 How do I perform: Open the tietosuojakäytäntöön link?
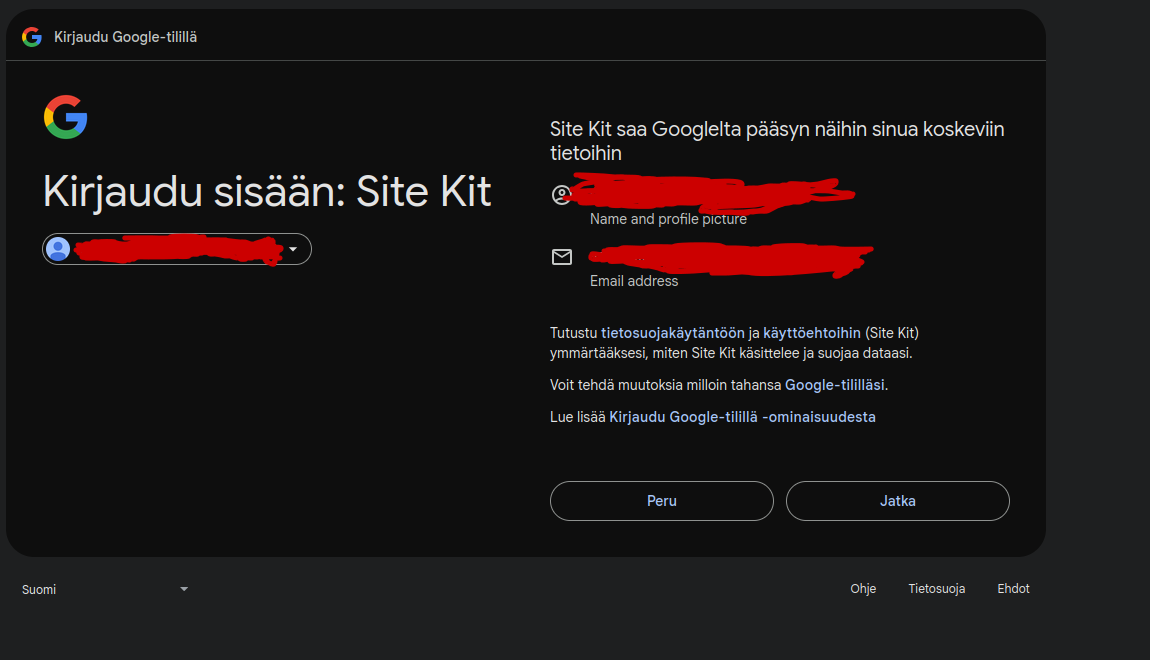(x=673, y=333)
